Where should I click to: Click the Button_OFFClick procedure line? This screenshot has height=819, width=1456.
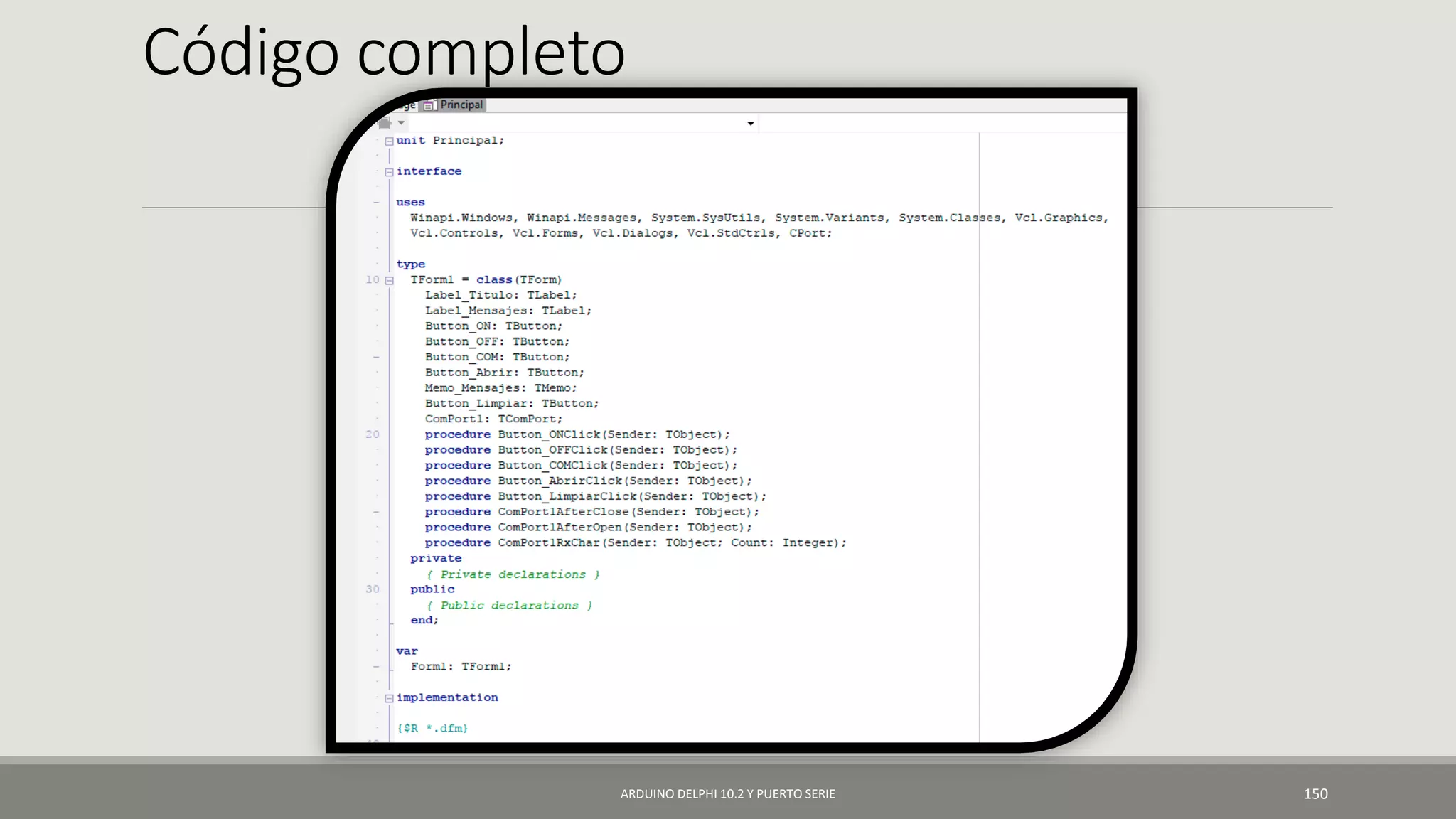pos(581,450)
